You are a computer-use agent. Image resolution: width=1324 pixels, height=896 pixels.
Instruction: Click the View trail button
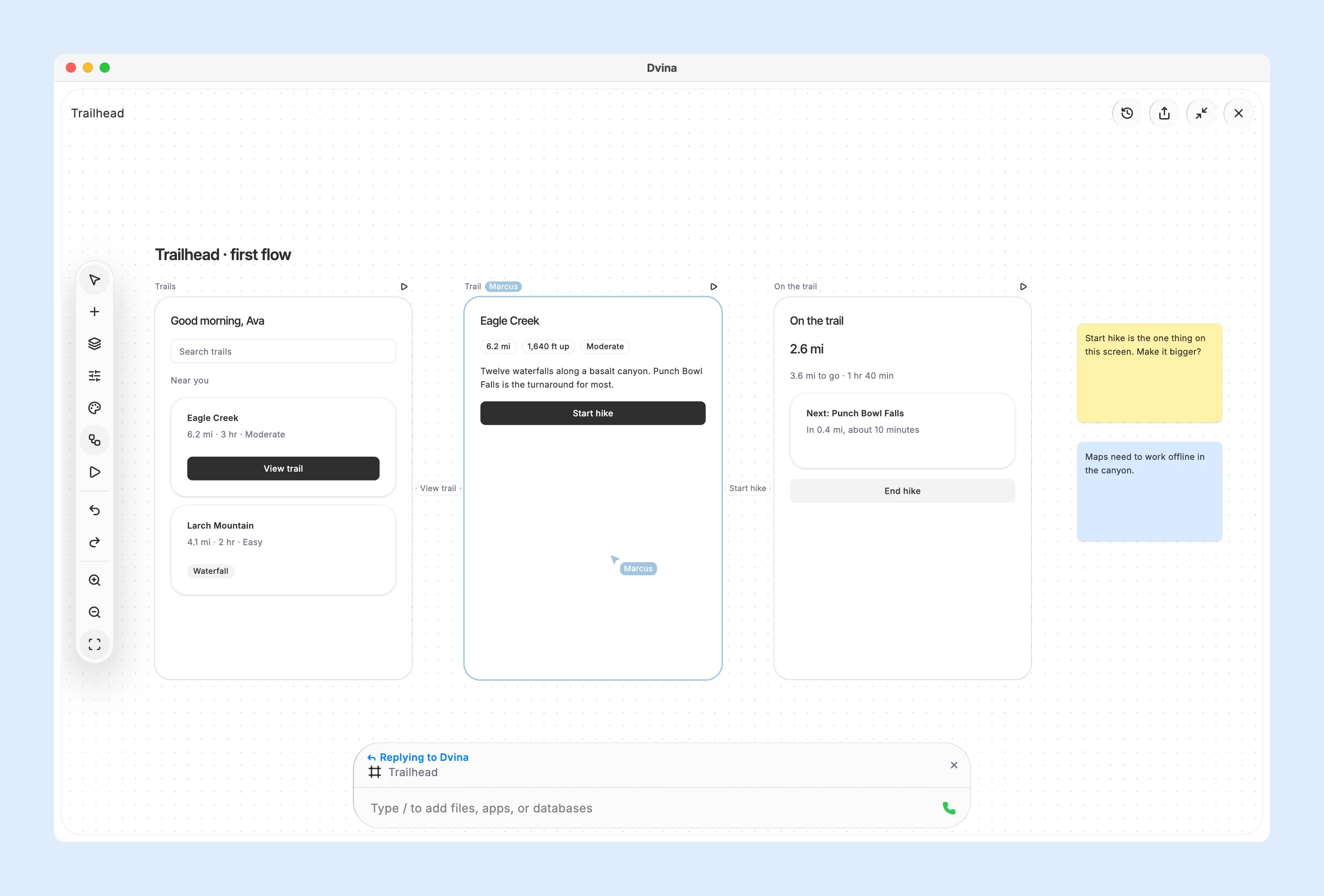(x=283, y=468)
